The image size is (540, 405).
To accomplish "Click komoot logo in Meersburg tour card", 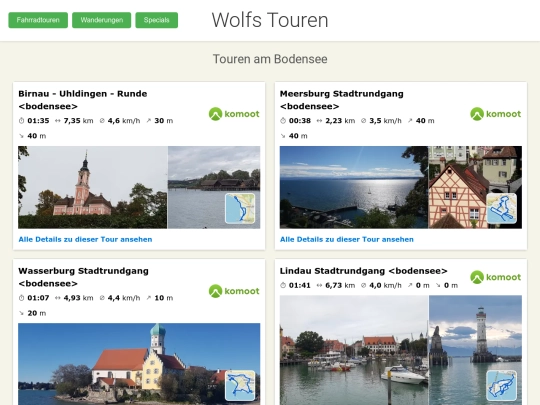I will (496, 114).
